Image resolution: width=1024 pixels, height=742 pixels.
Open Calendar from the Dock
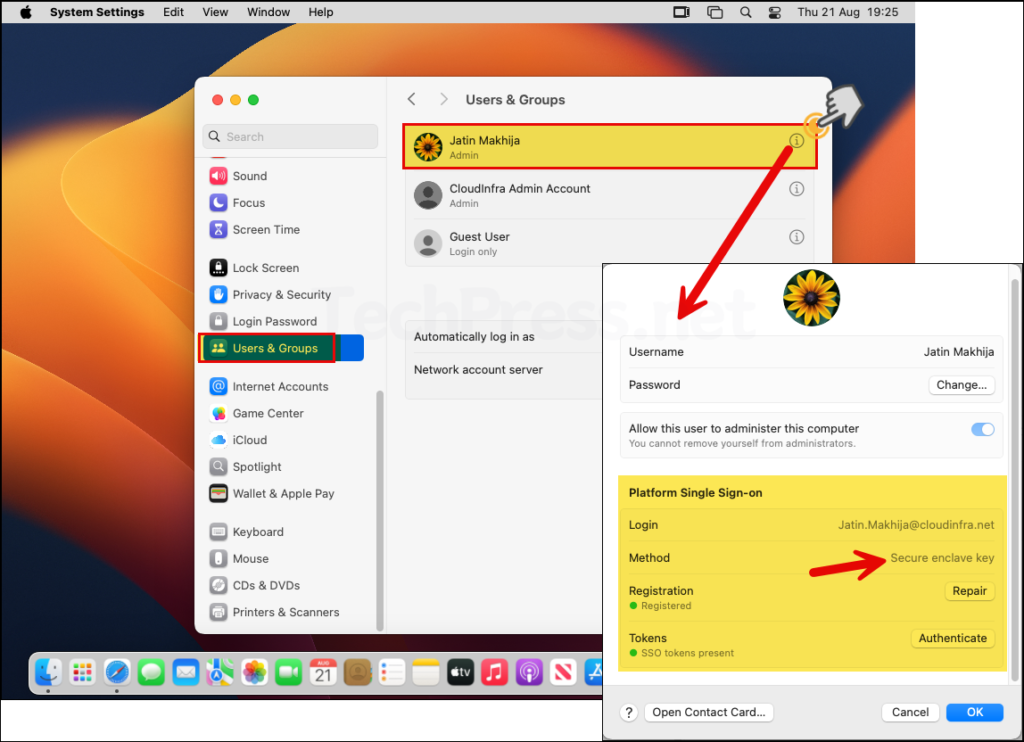323,672
